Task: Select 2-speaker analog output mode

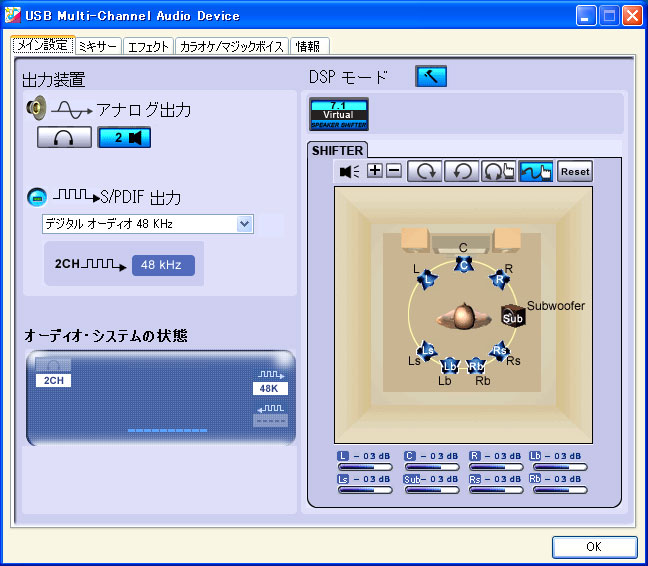Action: click(124, 138)
